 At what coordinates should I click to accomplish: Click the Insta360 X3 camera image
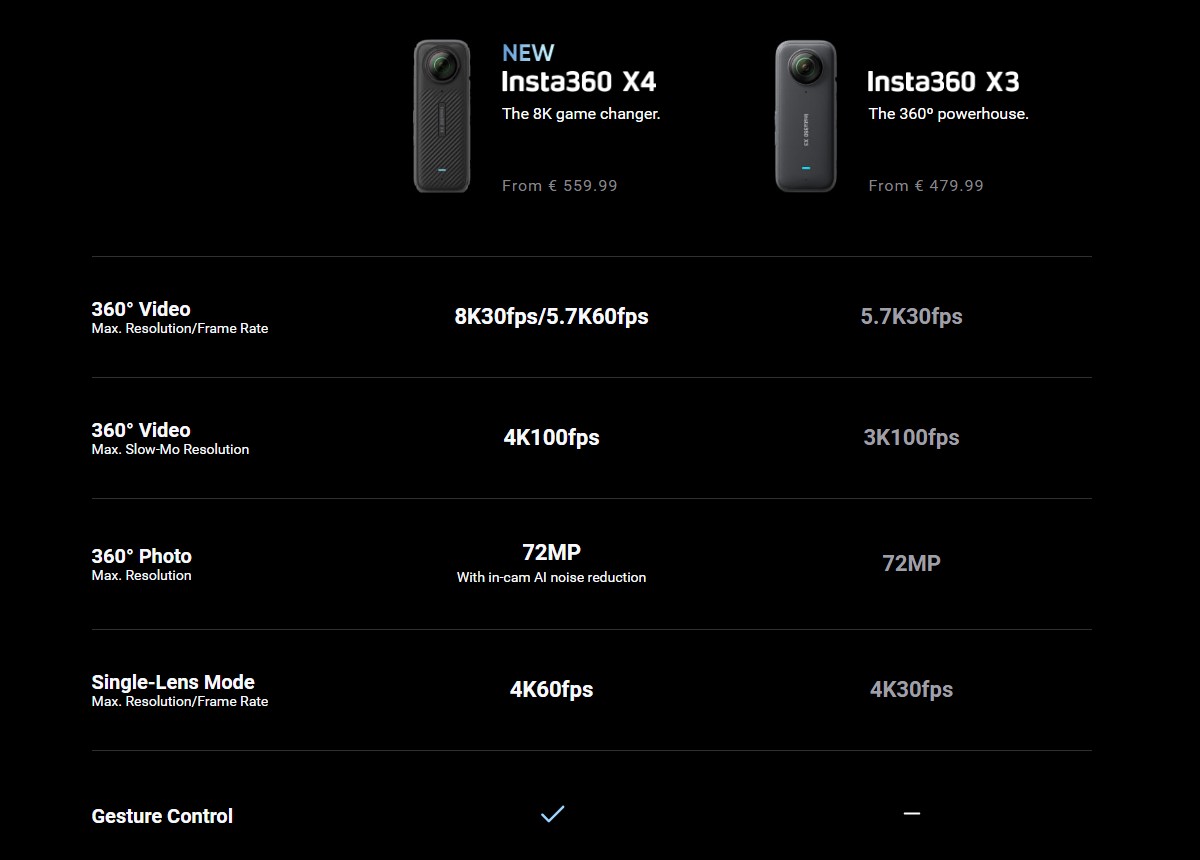pos(805,116)
